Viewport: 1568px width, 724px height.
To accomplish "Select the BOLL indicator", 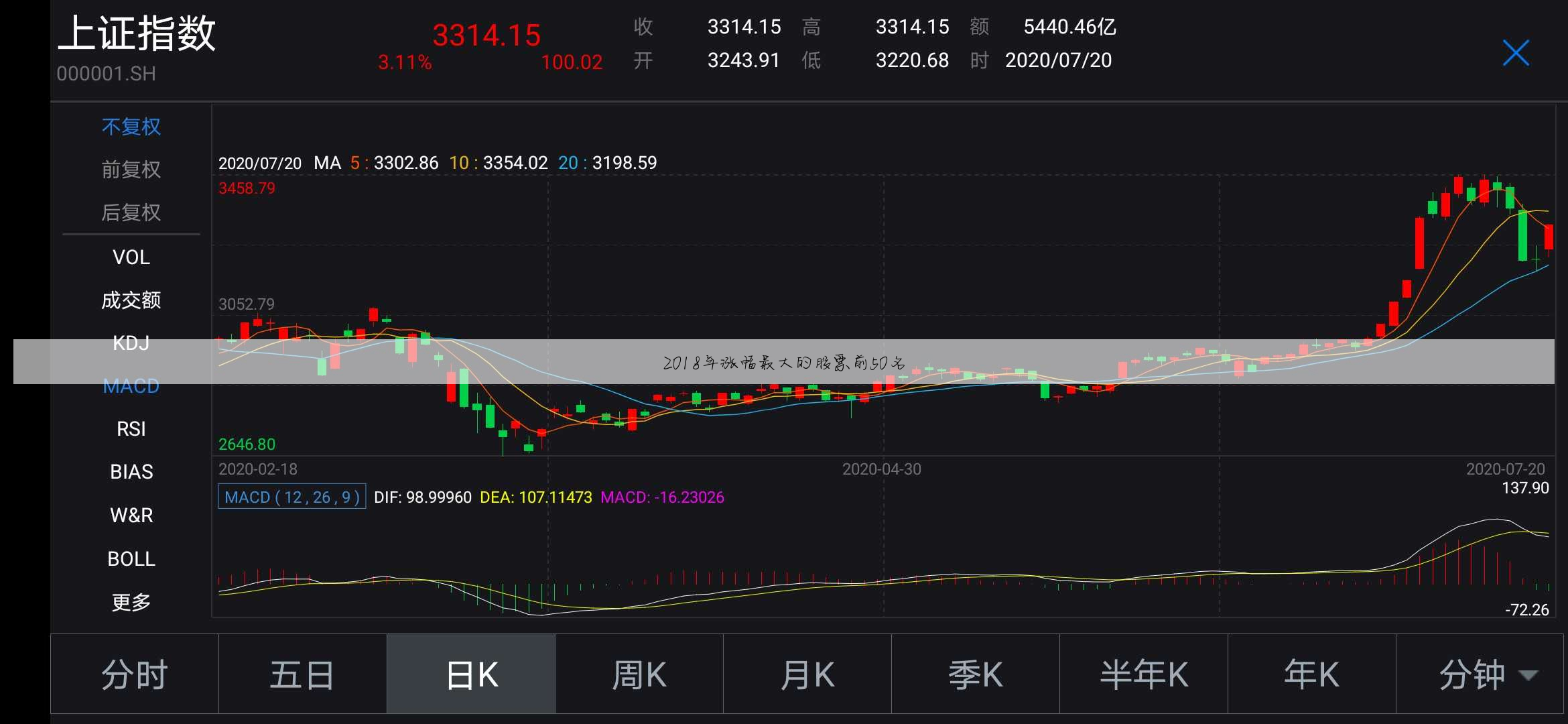I will [131, 559].
